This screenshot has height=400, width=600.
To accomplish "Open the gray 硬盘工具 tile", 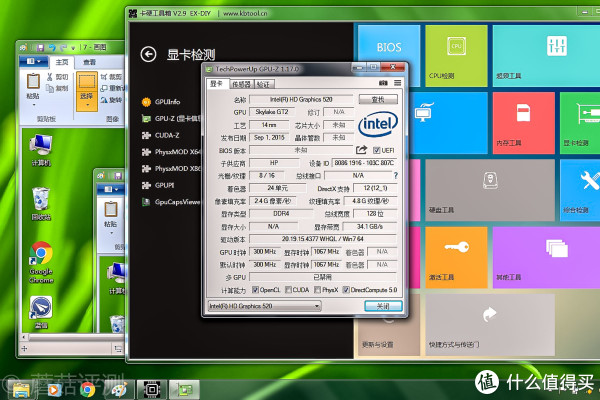I will pos(490,190).
